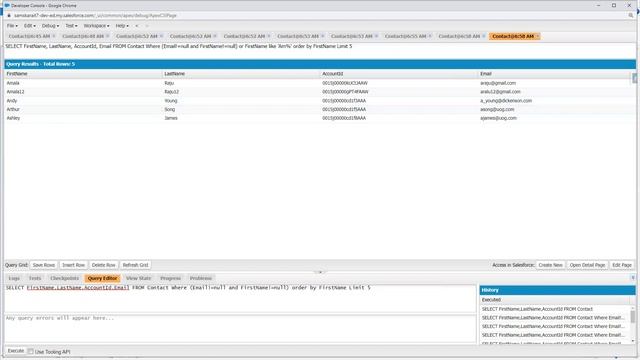This screenshot has width=640, height=360.
Task: Select the 'Song' LastName cell
Action: tap(241, 109)
